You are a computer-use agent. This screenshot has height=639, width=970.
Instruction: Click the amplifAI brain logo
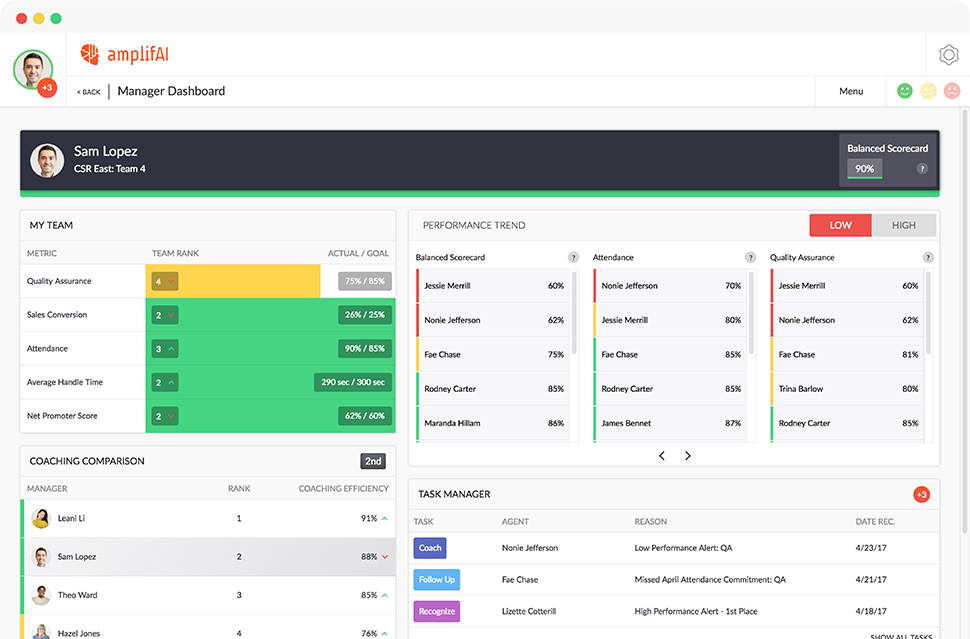(90, 54)
